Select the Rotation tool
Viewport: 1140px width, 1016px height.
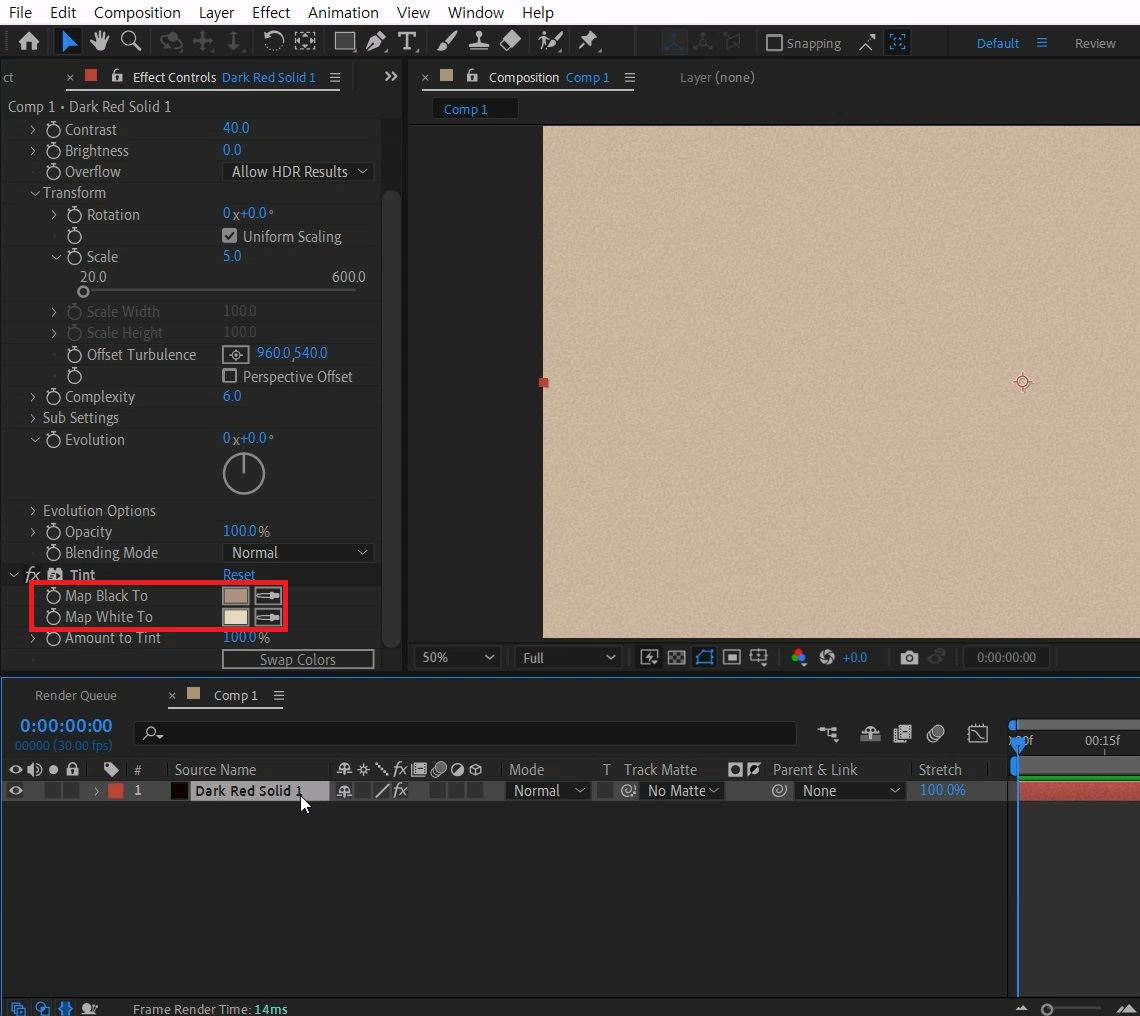point(273,41)
